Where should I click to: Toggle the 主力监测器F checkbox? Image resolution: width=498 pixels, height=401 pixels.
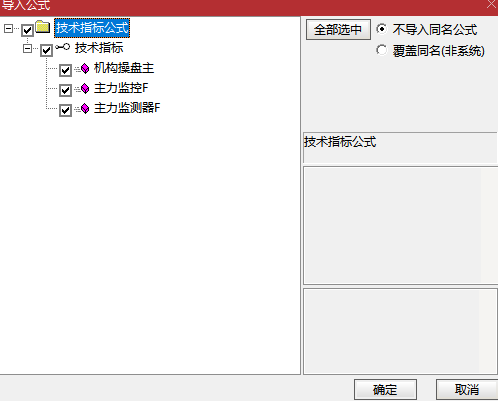click(x=65, y=110)
